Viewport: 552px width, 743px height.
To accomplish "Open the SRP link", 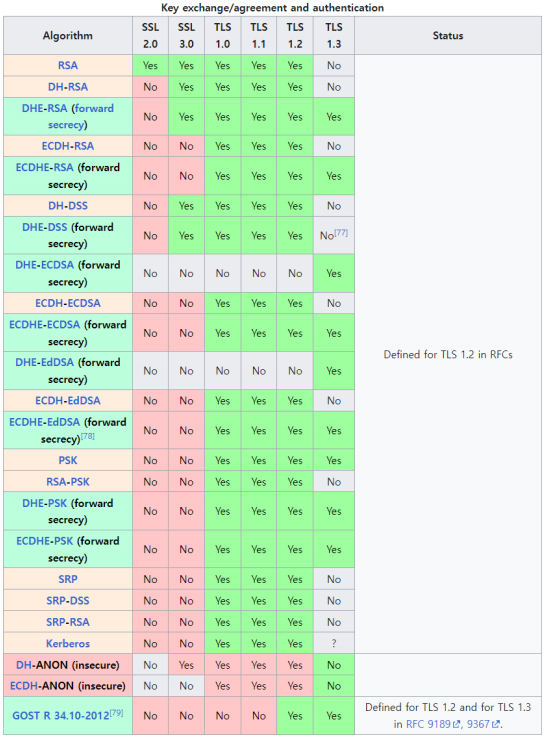I will click(68, 579).
